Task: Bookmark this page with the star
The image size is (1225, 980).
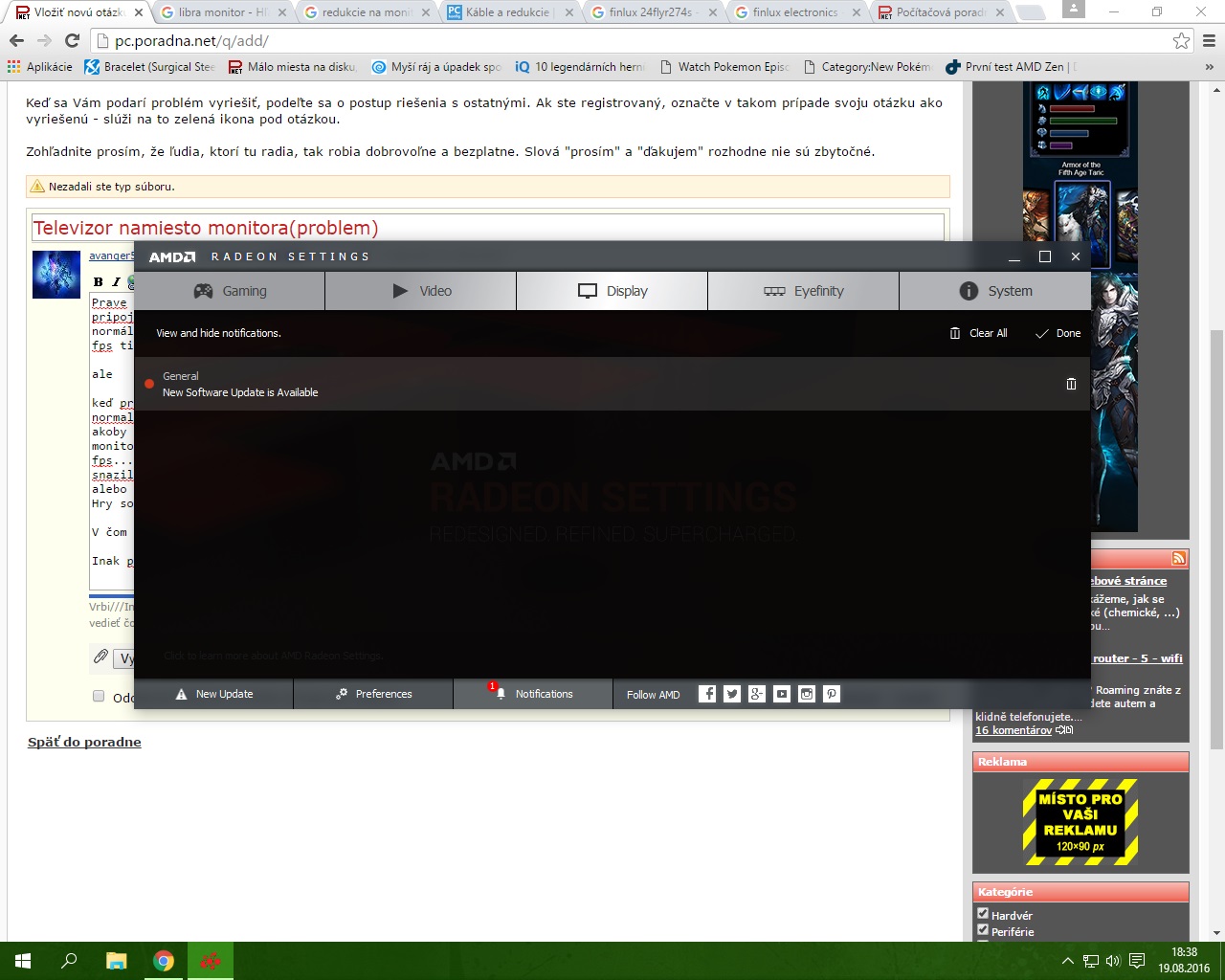Action: click(x=1182, y=41)
